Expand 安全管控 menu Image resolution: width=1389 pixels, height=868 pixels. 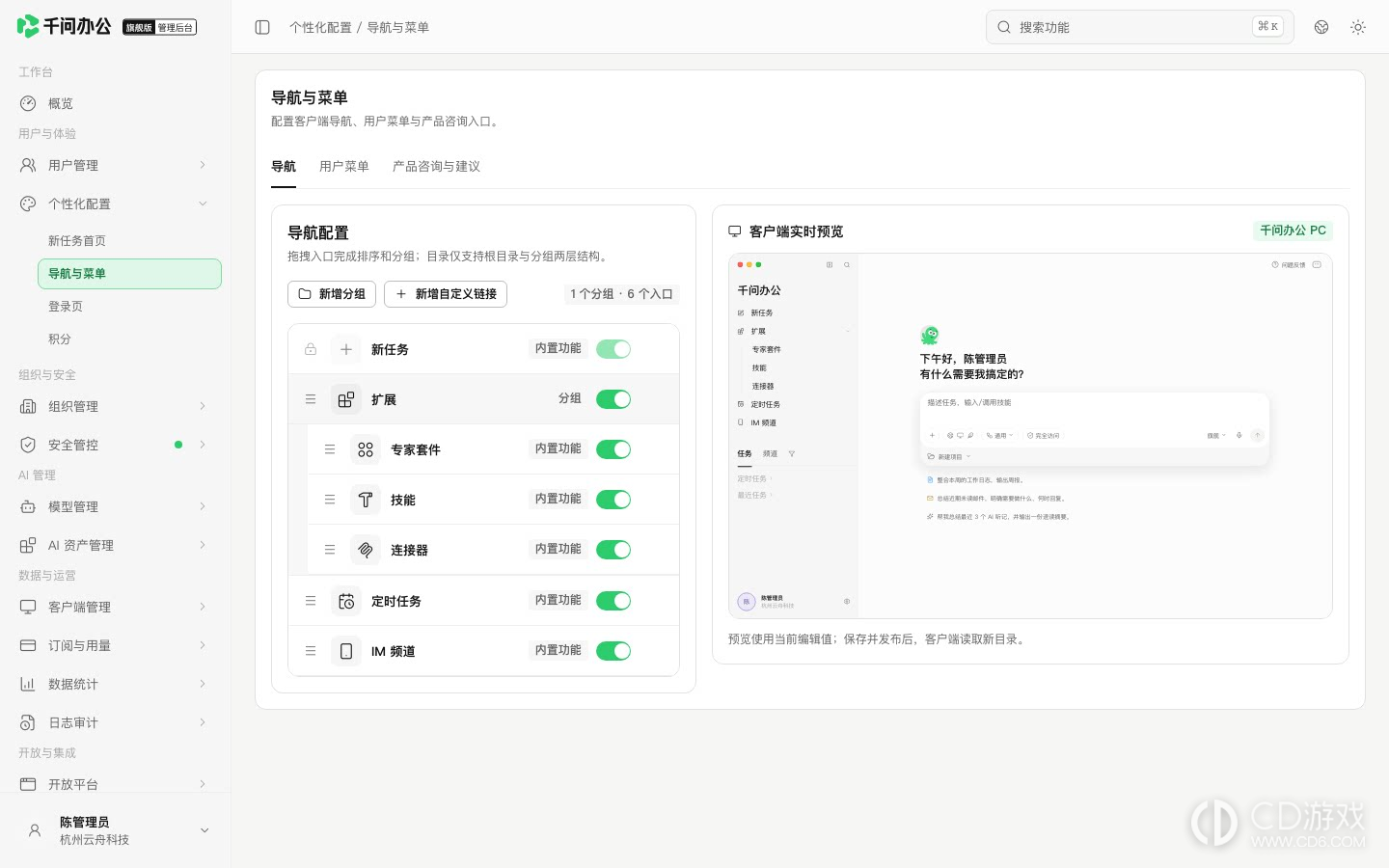pyautogui.click(x=115, y=445)
